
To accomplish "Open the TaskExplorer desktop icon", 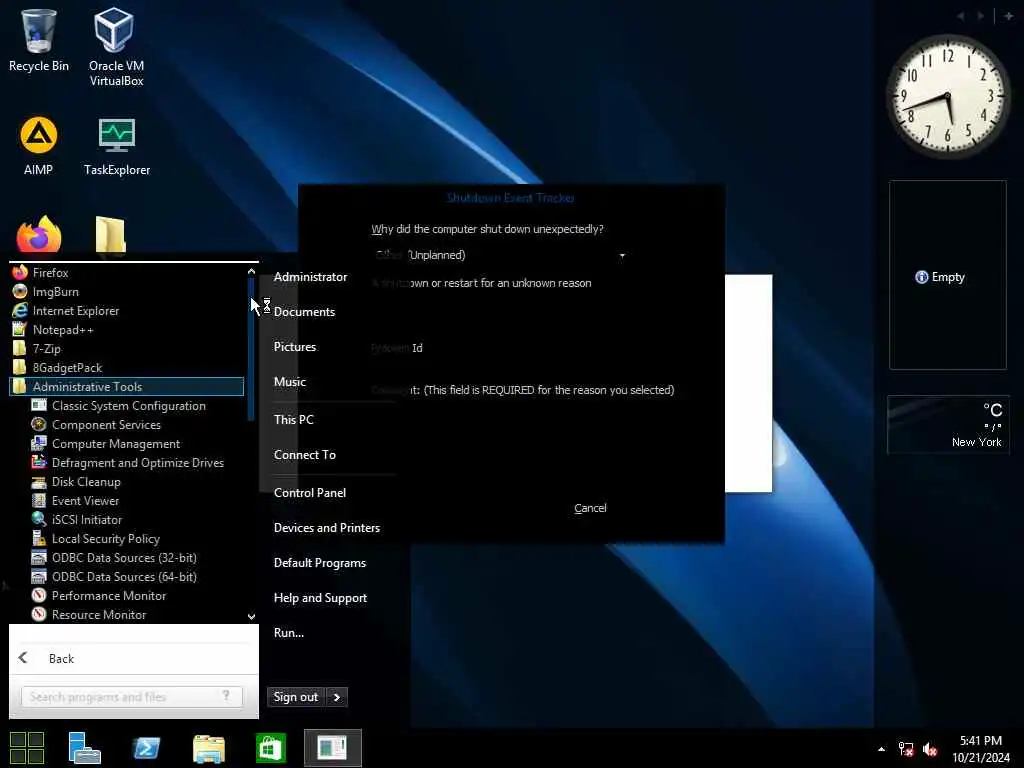I will point(117,146).
